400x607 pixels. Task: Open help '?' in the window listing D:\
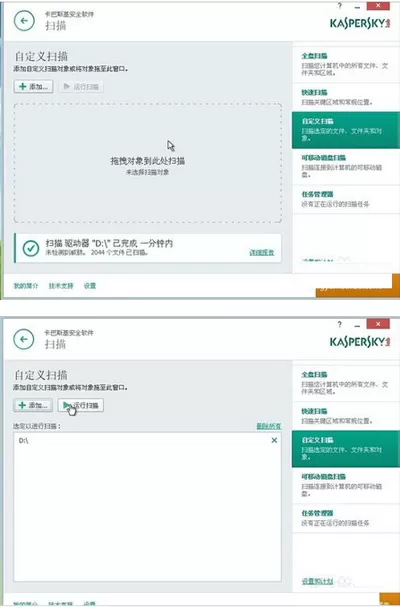[x=340, y=324]
